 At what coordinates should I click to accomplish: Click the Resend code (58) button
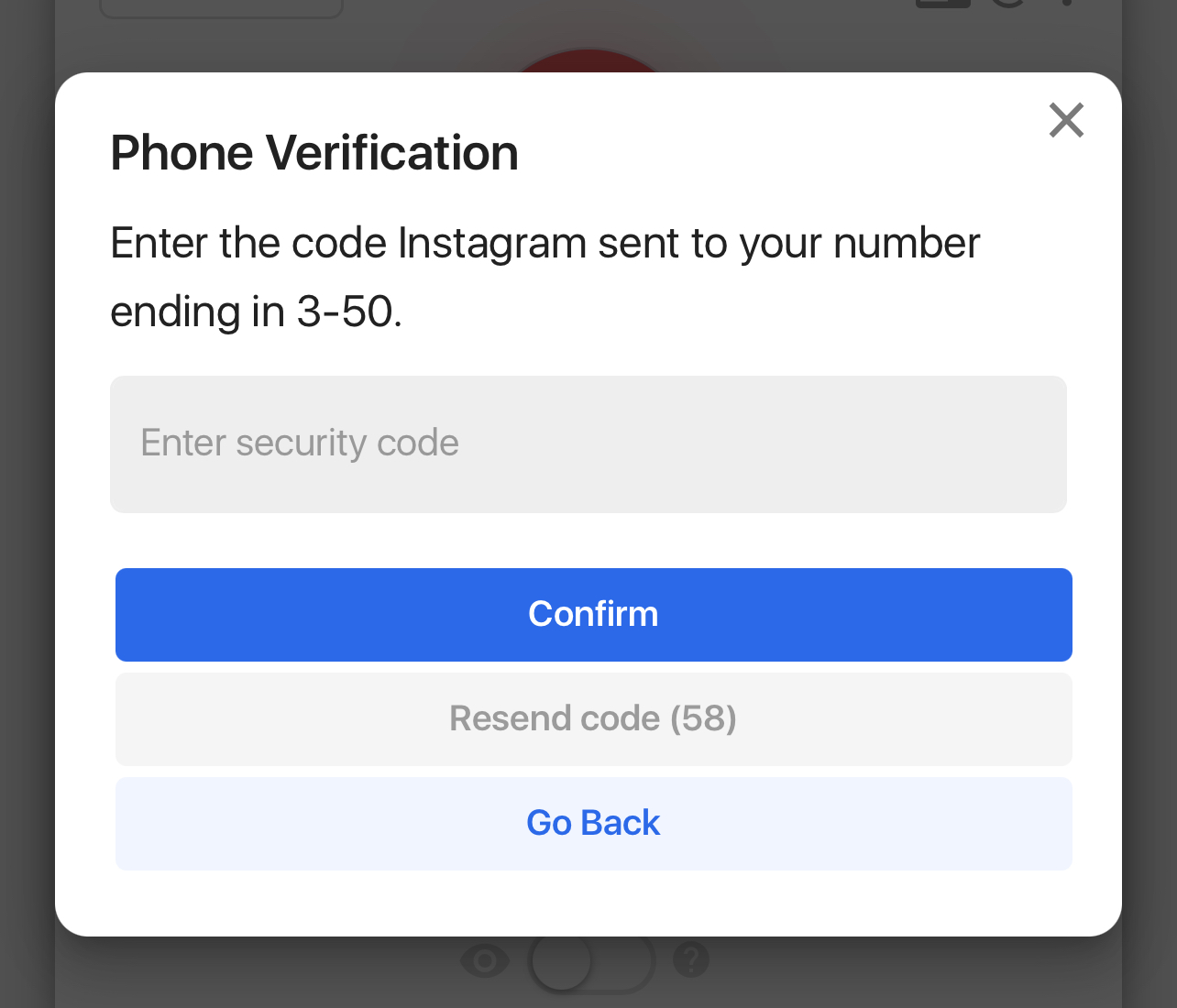593,719
